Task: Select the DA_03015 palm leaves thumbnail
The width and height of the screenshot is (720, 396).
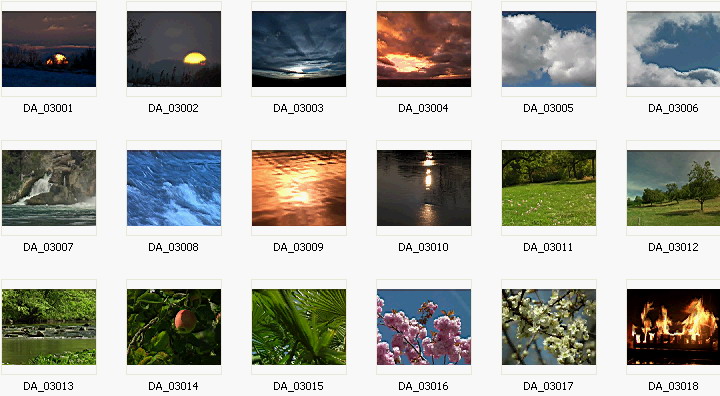Action: point(299,327)
